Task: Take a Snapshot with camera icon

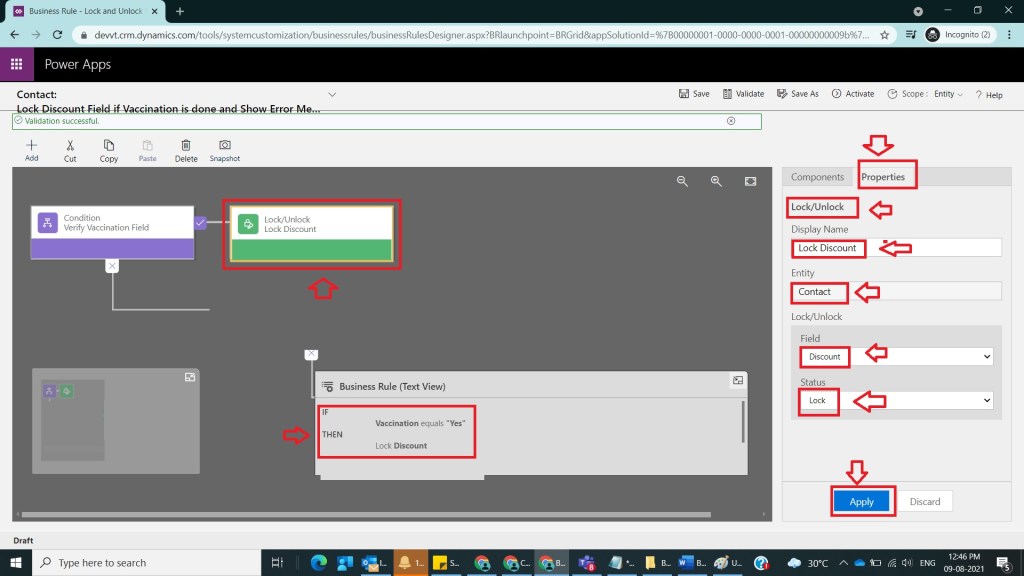Action: coord(225,146)
